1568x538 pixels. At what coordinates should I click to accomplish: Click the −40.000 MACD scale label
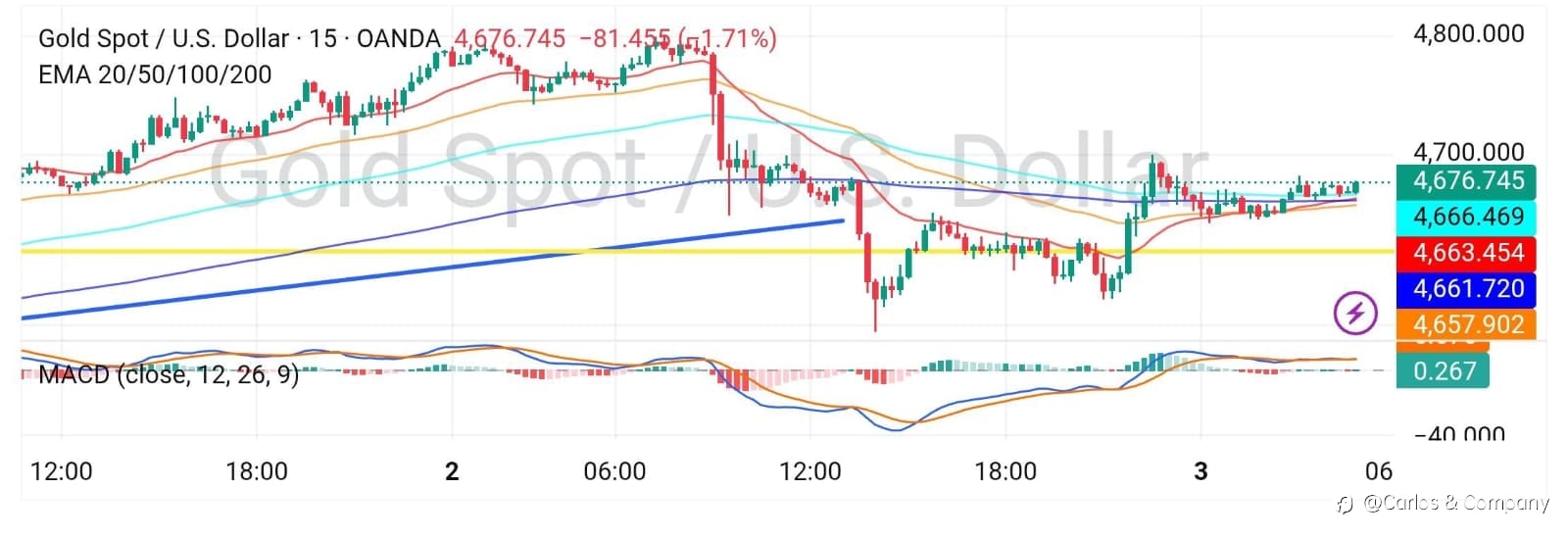pos(1459,434)
